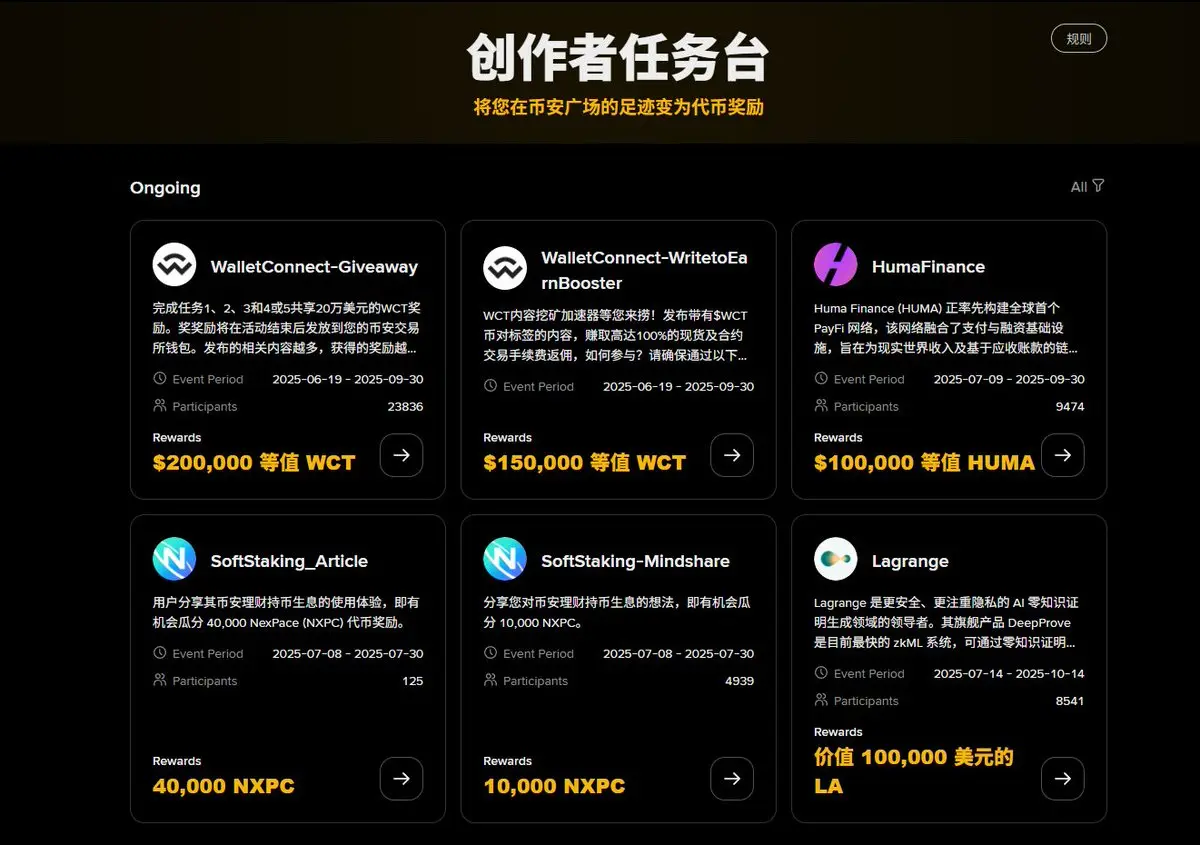The height and width of the screenshot is (845, 1200).
Task: Click the SoftStaking_Article logo icon
Action: 174,559
